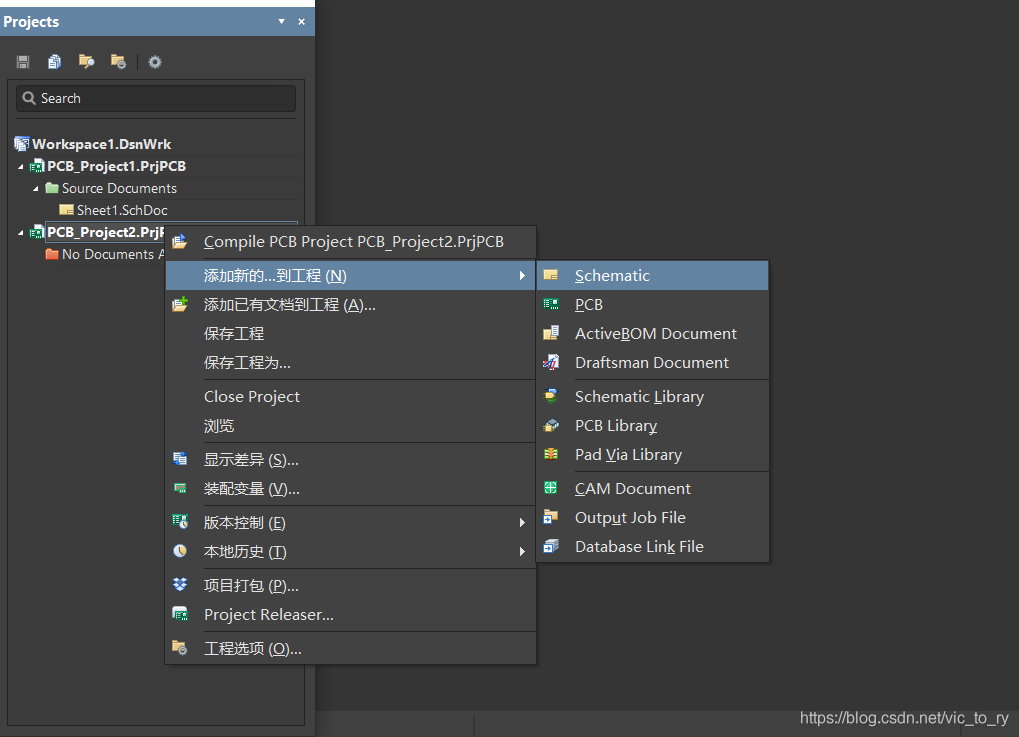Click the version control (版本控制) icon
The height and width of the screenshot is (737, 1019).
coord(180,521)
